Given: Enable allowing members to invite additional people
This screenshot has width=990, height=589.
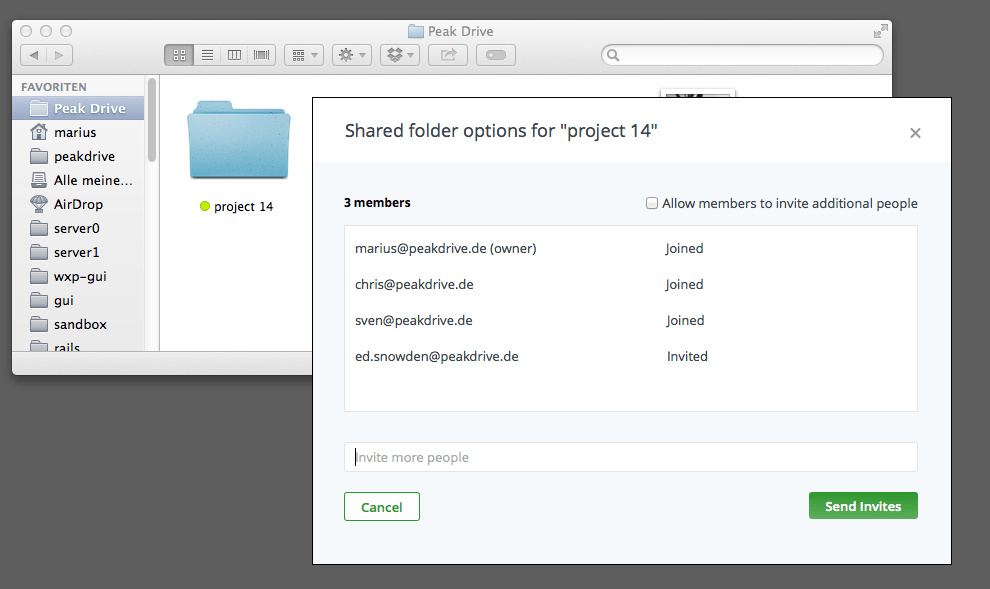Looking at the screenshot, I should (652, 204).
